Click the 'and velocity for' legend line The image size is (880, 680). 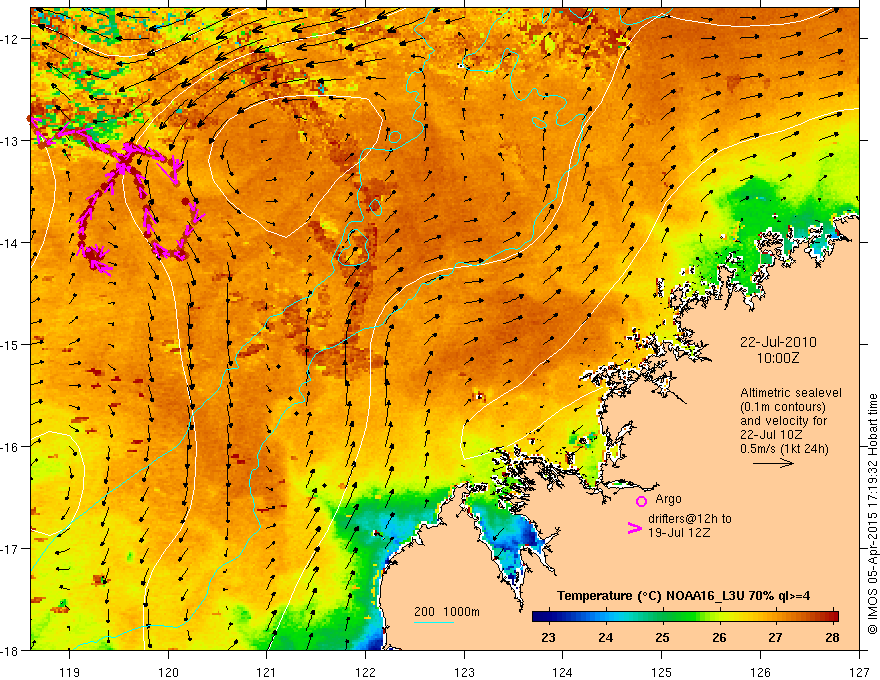click(783, 421)
